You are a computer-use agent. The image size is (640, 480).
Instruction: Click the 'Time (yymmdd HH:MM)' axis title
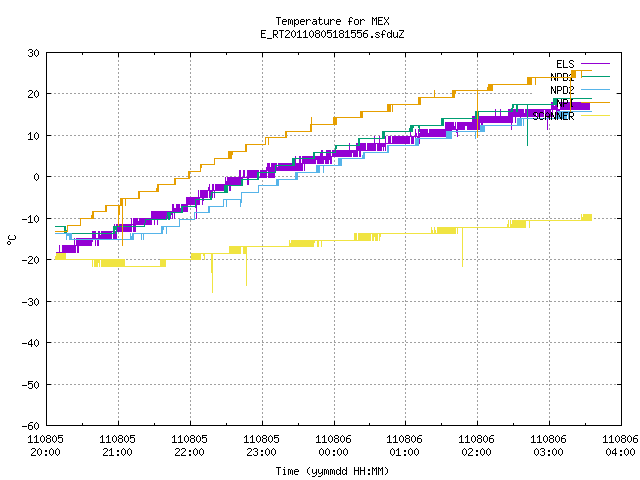332,471
